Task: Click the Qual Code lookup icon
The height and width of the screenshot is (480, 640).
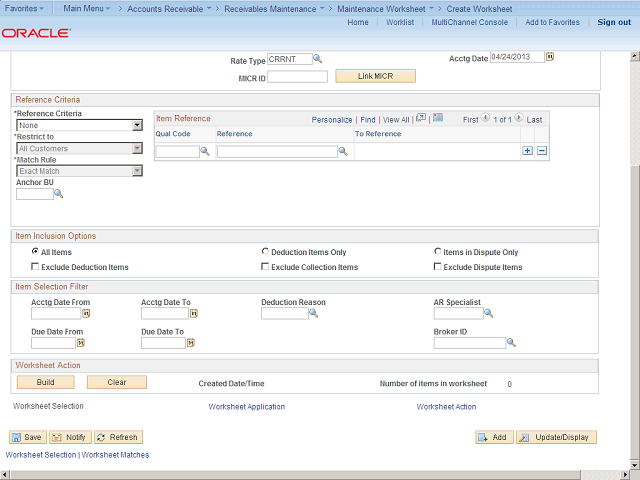Action: pos(205,151)
